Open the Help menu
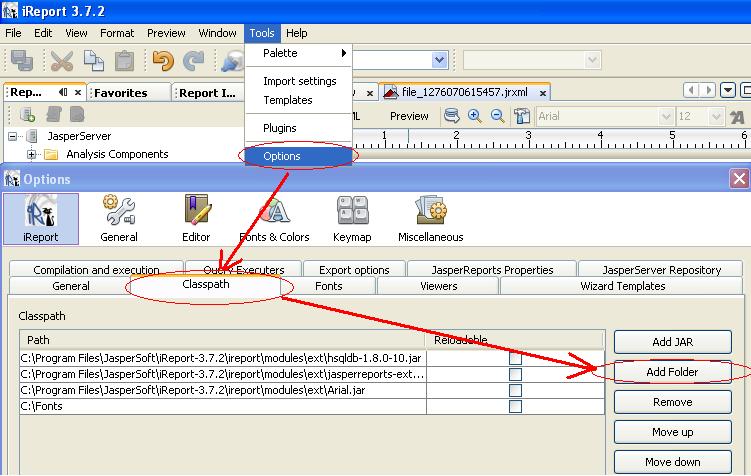 click(296, 33)
